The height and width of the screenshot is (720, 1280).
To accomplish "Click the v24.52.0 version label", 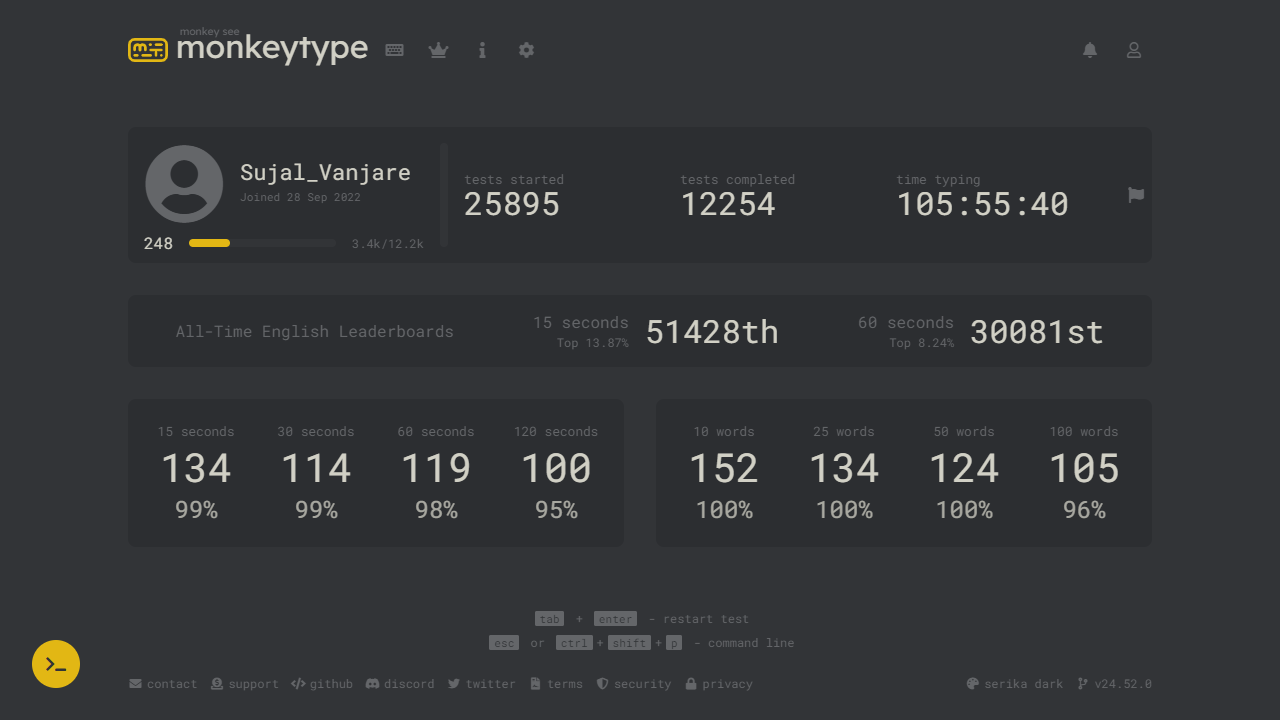I will point(1114,684).
